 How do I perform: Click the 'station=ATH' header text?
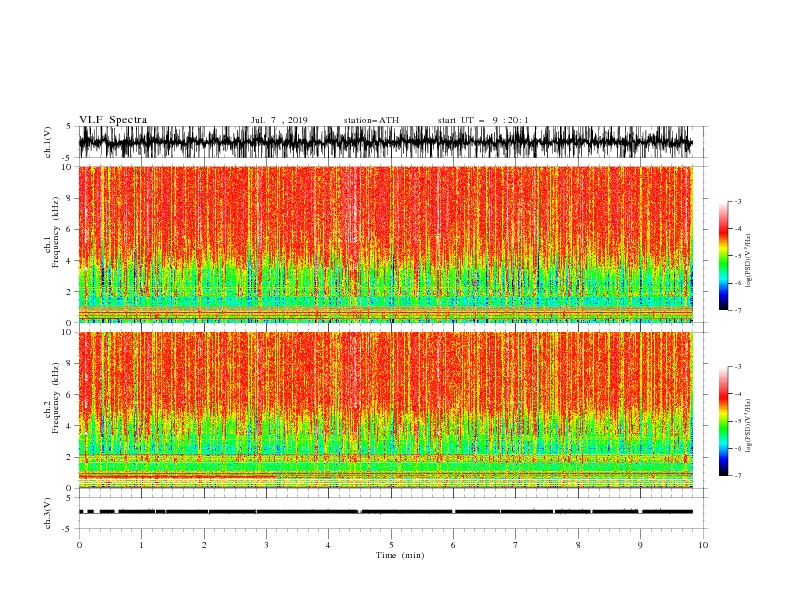[371, 120]
